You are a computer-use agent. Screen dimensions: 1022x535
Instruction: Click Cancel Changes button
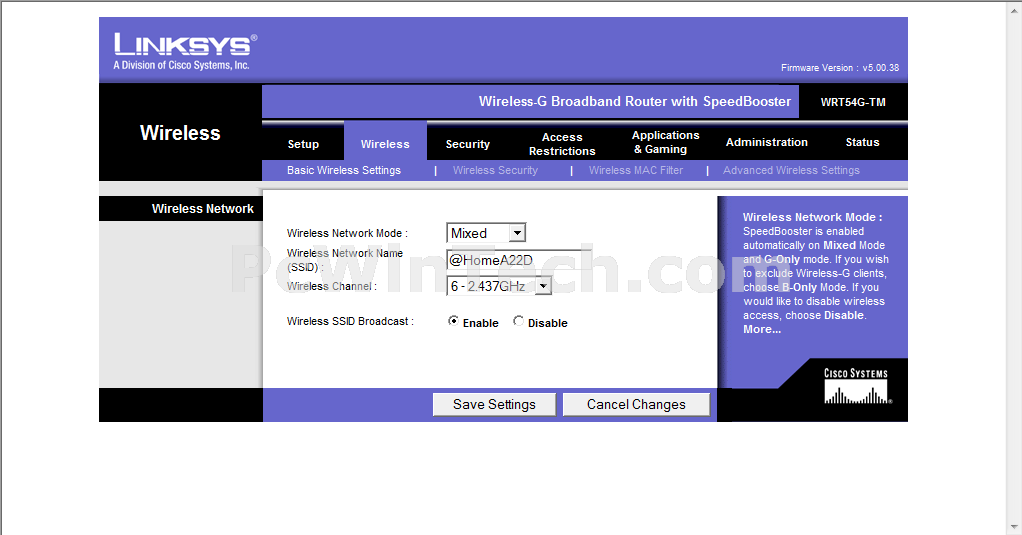tap(636, 404)
